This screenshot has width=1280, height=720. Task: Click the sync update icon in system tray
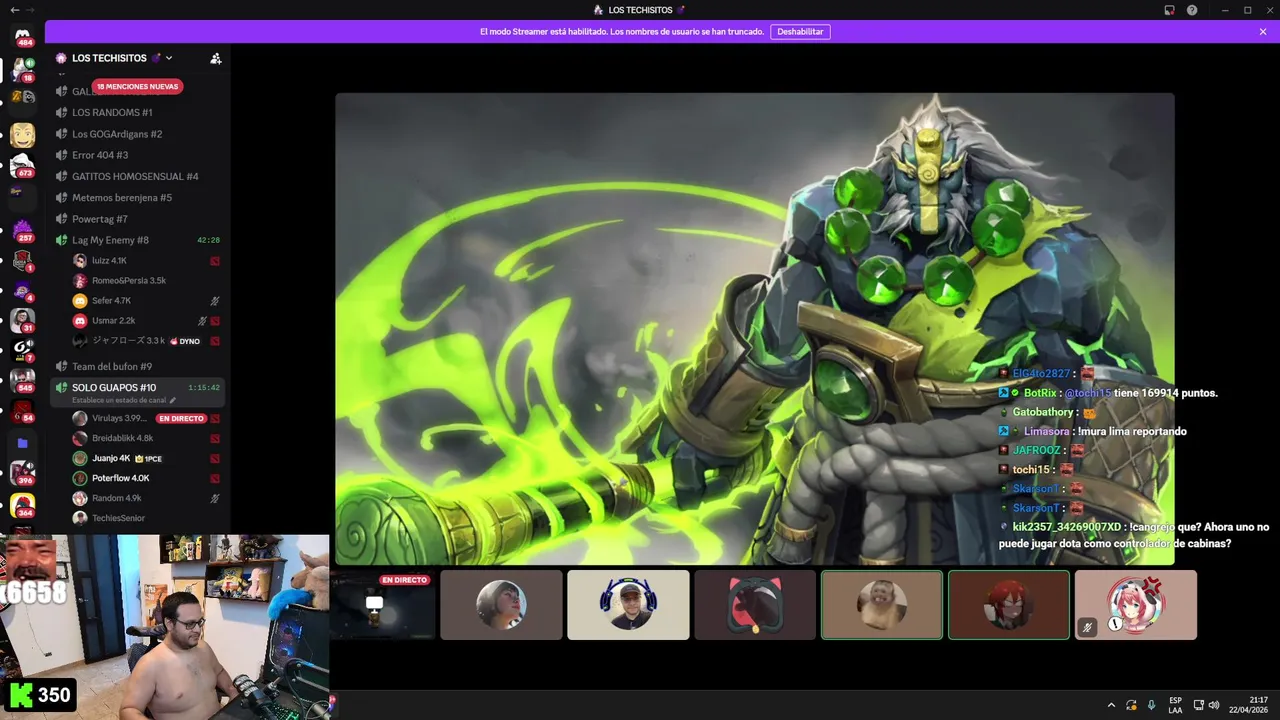(x=1131, y=705)
